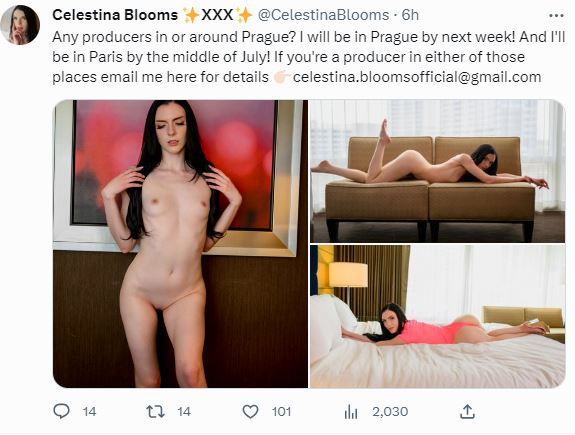Click the reply count 14 beside bubble

(x=89, y=412)
